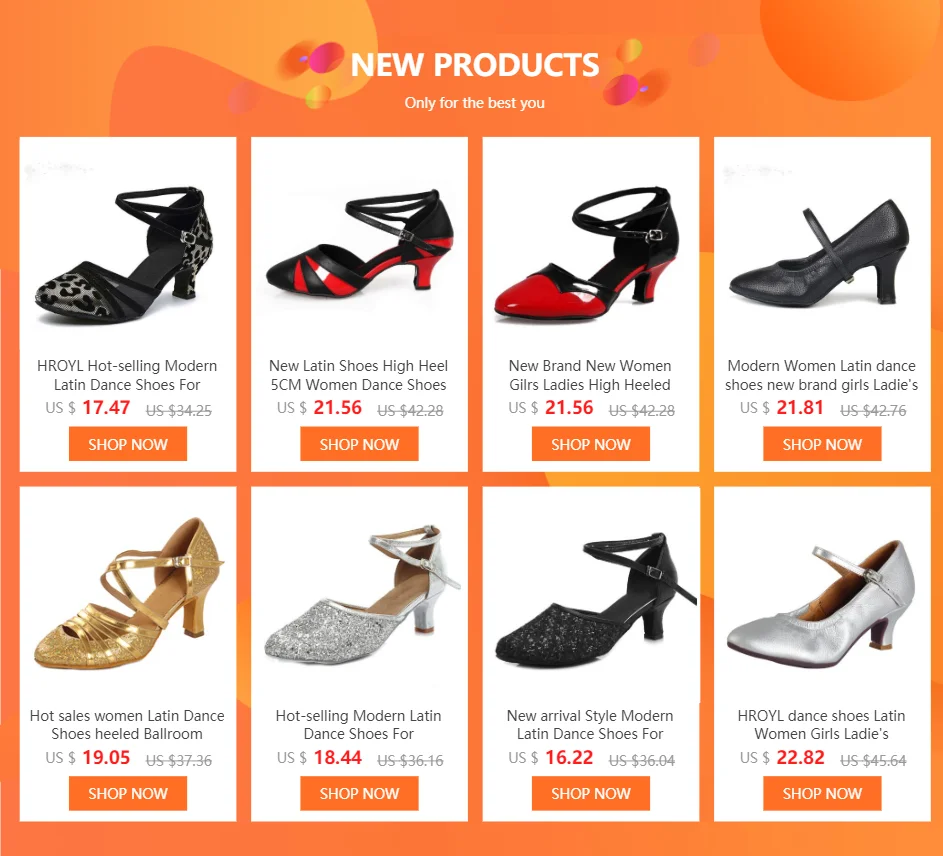Open the silver glitter shoe picture
The height and width of the screenshot is (856, 943).
pyautogui.click(x=359, y=596)
